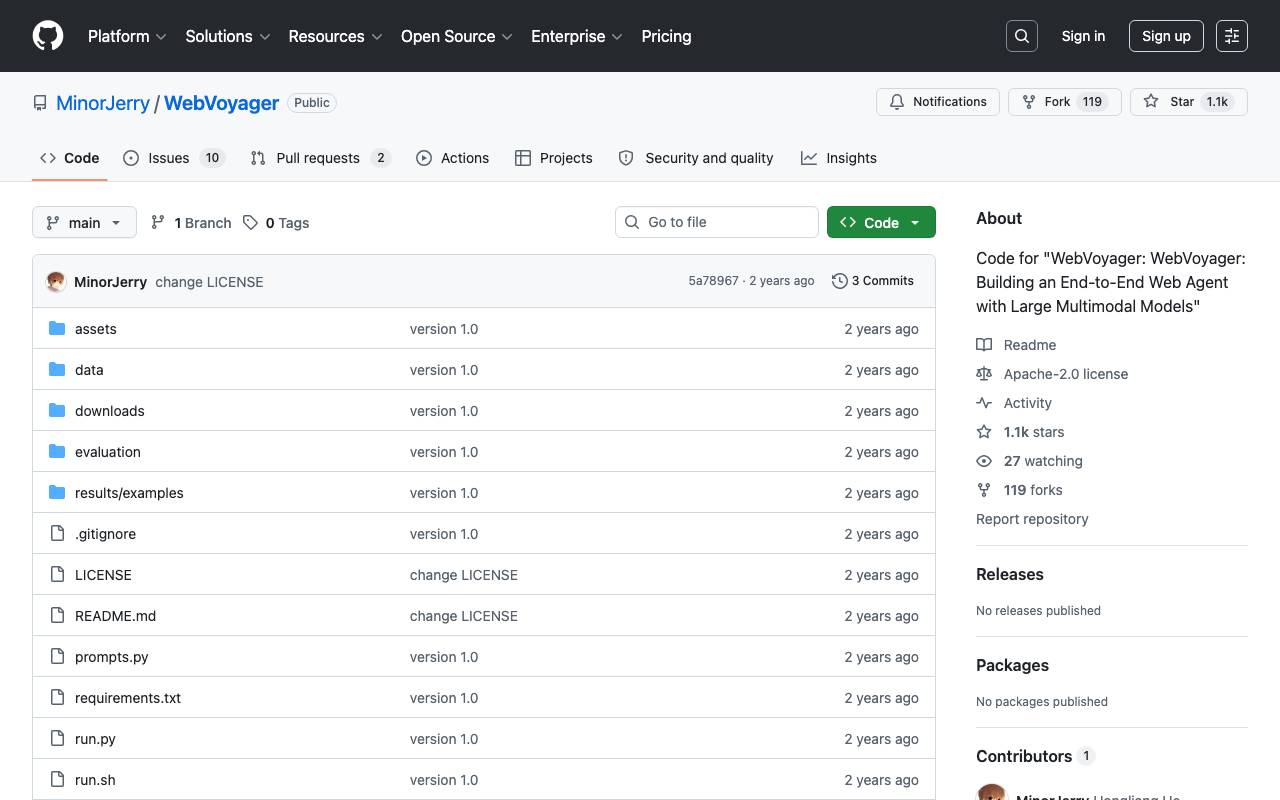Open the Pricing page

[x=666, y=36]
